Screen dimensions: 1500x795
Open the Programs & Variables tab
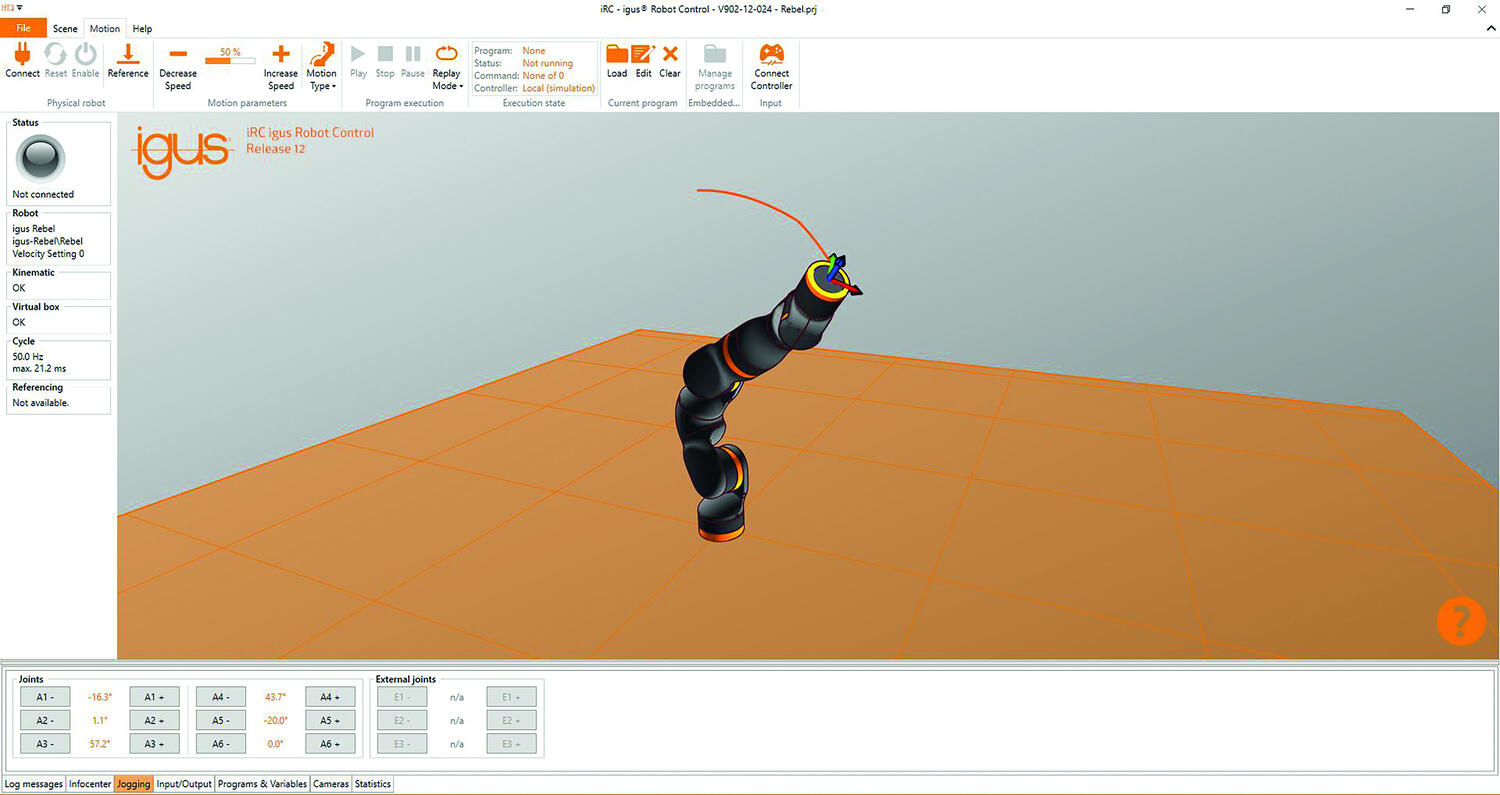pyautogui.click(x=262, y=784)
